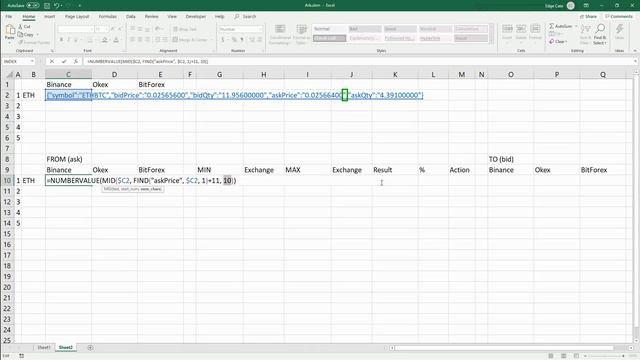Cancel the formula entry with X

pyautogui.click(x=51, y=61)
